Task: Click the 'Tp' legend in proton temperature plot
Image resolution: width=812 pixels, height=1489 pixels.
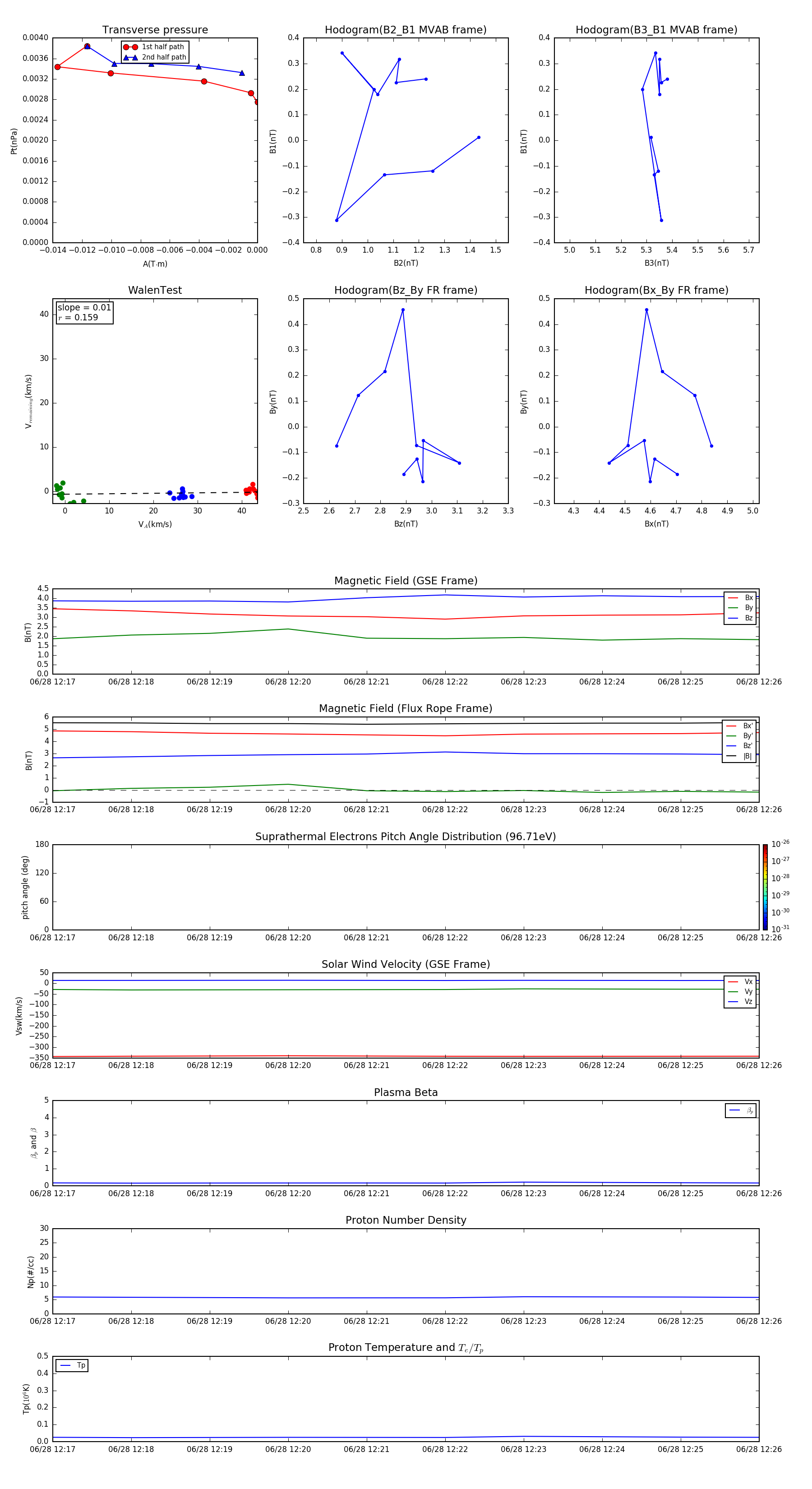Action: tap(72, 1365)
